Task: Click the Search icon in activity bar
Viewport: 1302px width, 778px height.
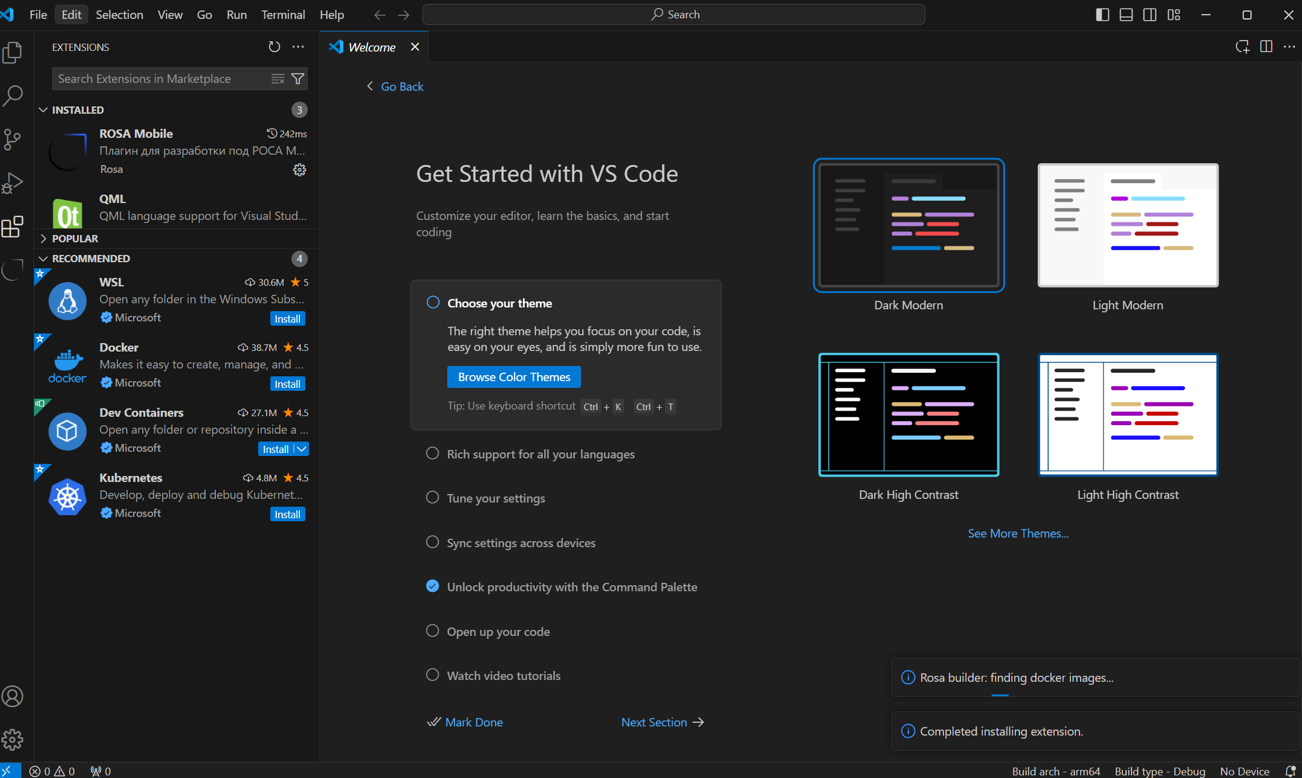Action: pyautogui.click(x=13, y=95)
